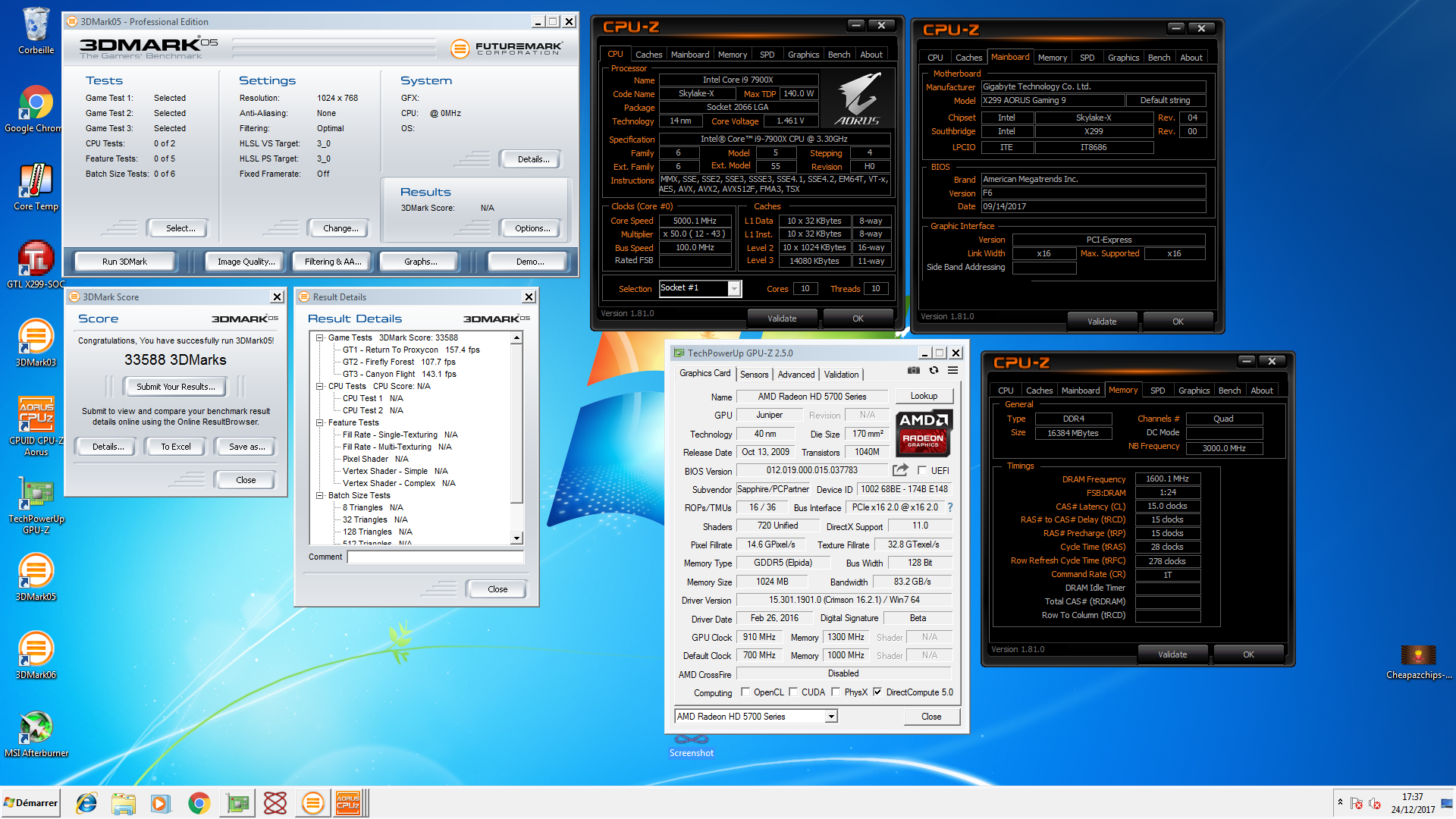The height and width of the screenshot is (819, 1456).
Task: Open the TechPowerUp GPU-Z desktop shortcut
Action: pyautogui.click(x=36, y=507)
